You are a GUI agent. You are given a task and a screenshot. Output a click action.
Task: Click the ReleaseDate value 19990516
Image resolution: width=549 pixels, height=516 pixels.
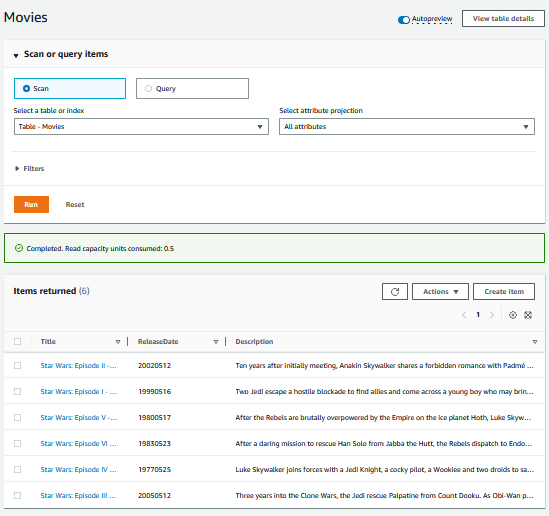(154, 391)
